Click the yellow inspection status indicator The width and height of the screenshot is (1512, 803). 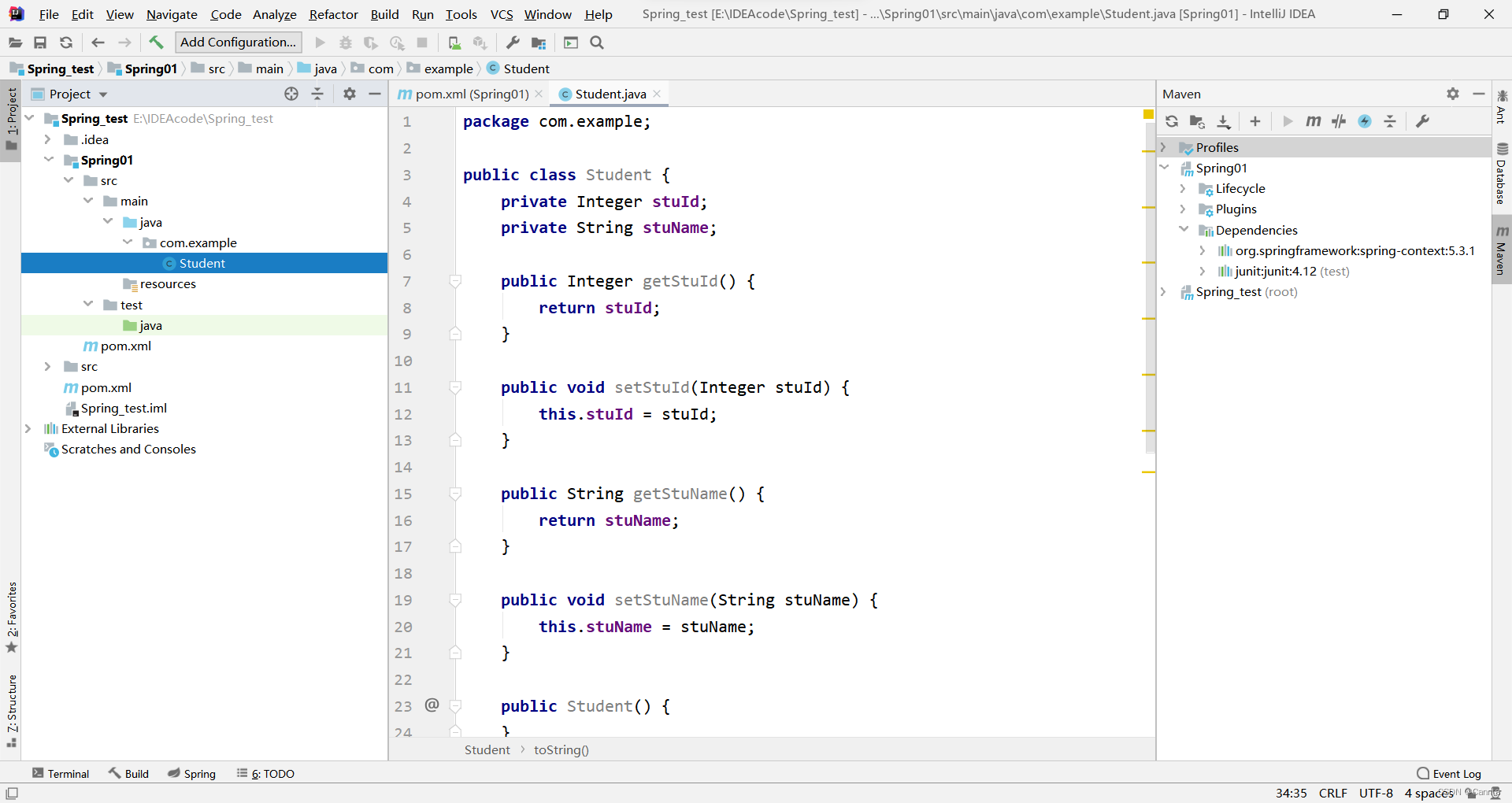1148,115
